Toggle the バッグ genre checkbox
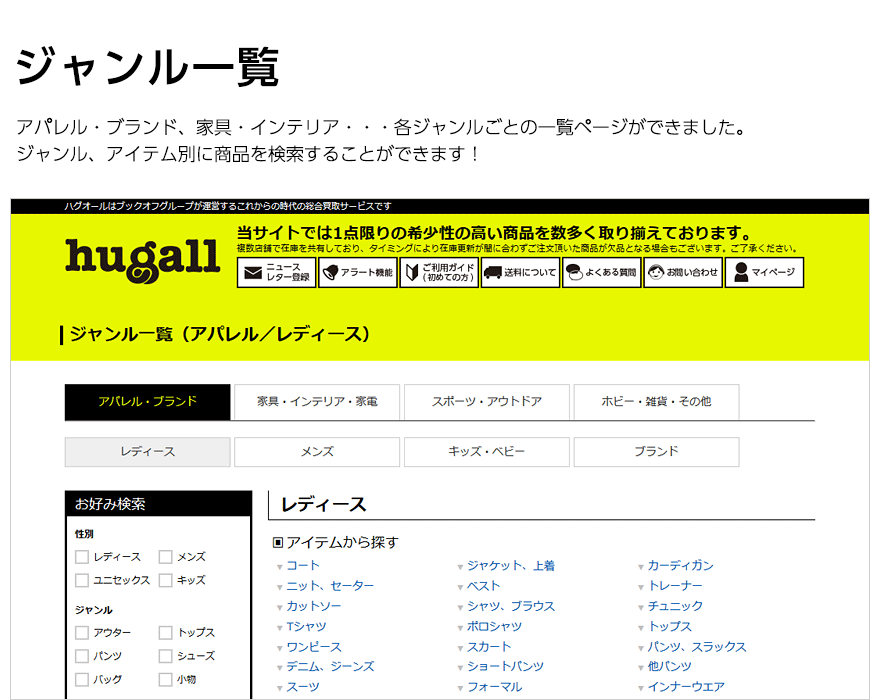The height and width of the screenshot is (700, 880). click(x=82, y=679)
